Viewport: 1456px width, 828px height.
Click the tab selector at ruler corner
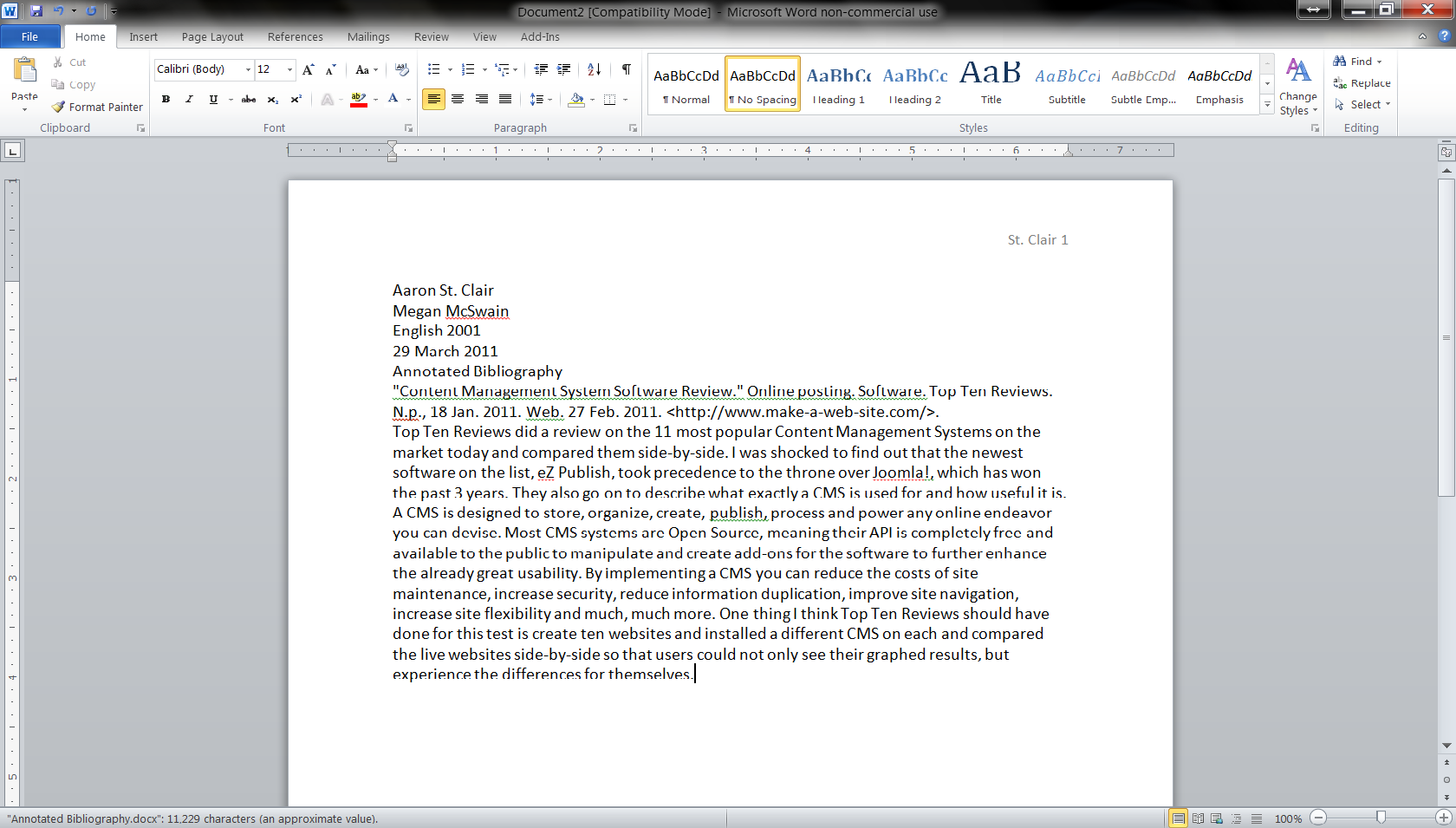12,151
